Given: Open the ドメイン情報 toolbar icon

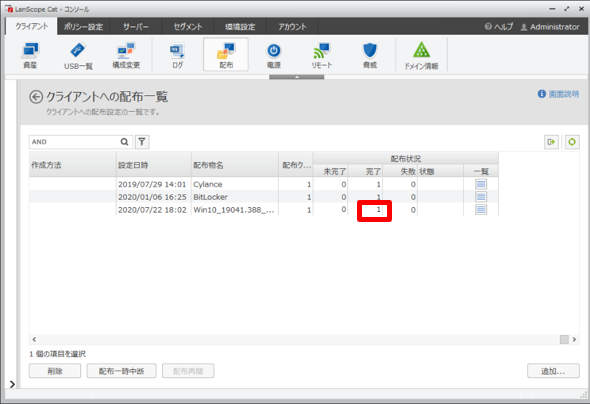Looking at the screenshot, I should tap(421, 55).
